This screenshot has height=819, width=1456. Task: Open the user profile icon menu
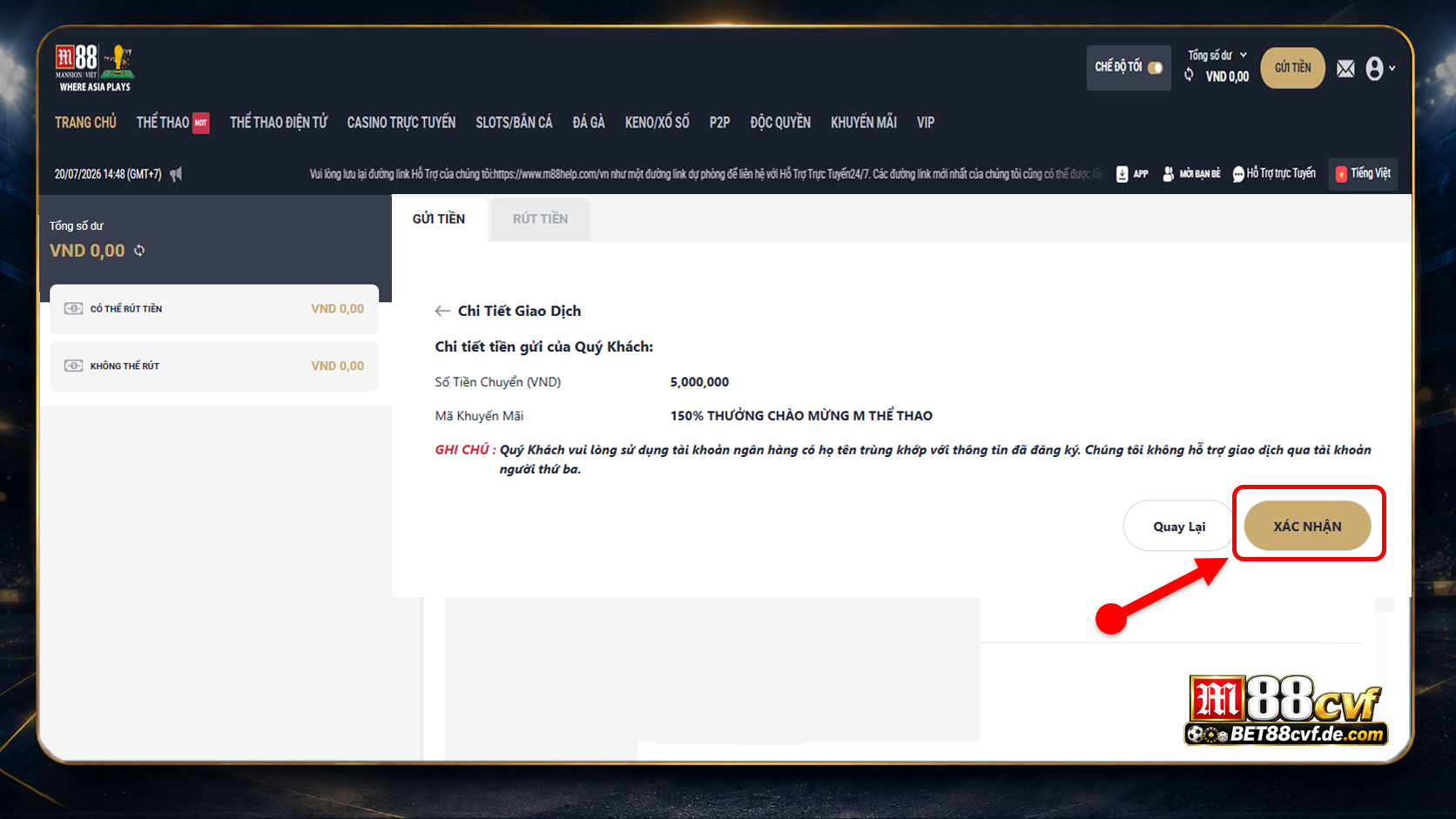click(1379, 69)
